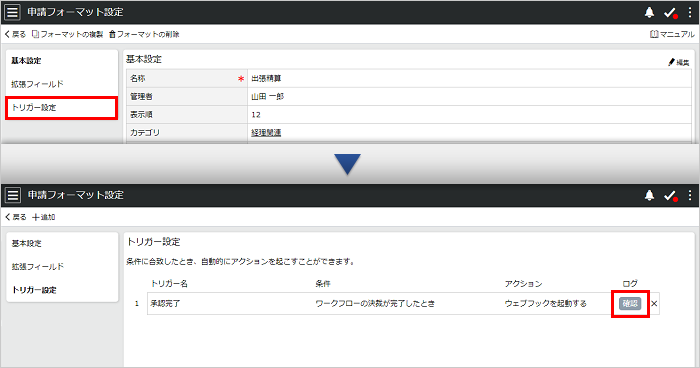
Task: Select 基本設定 in lower sidebar
Action: point(26,243)
